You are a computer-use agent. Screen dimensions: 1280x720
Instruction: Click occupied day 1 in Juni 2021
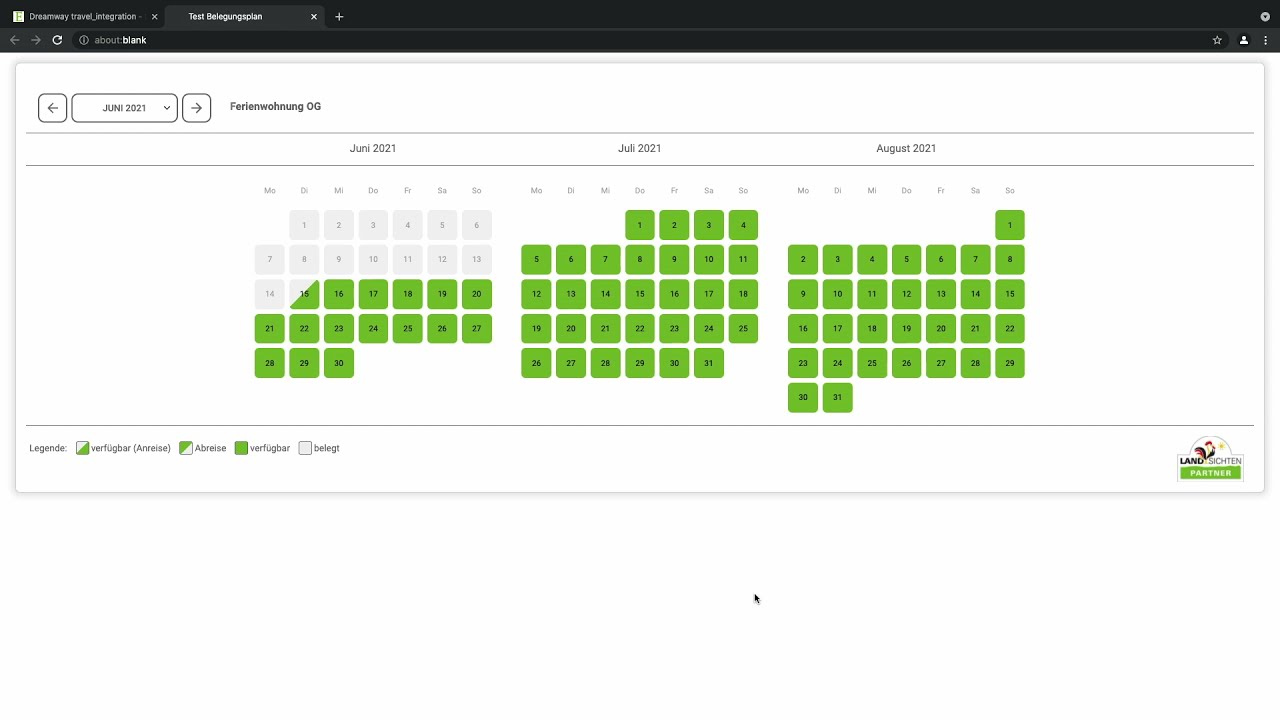click(x=304, y=225)
